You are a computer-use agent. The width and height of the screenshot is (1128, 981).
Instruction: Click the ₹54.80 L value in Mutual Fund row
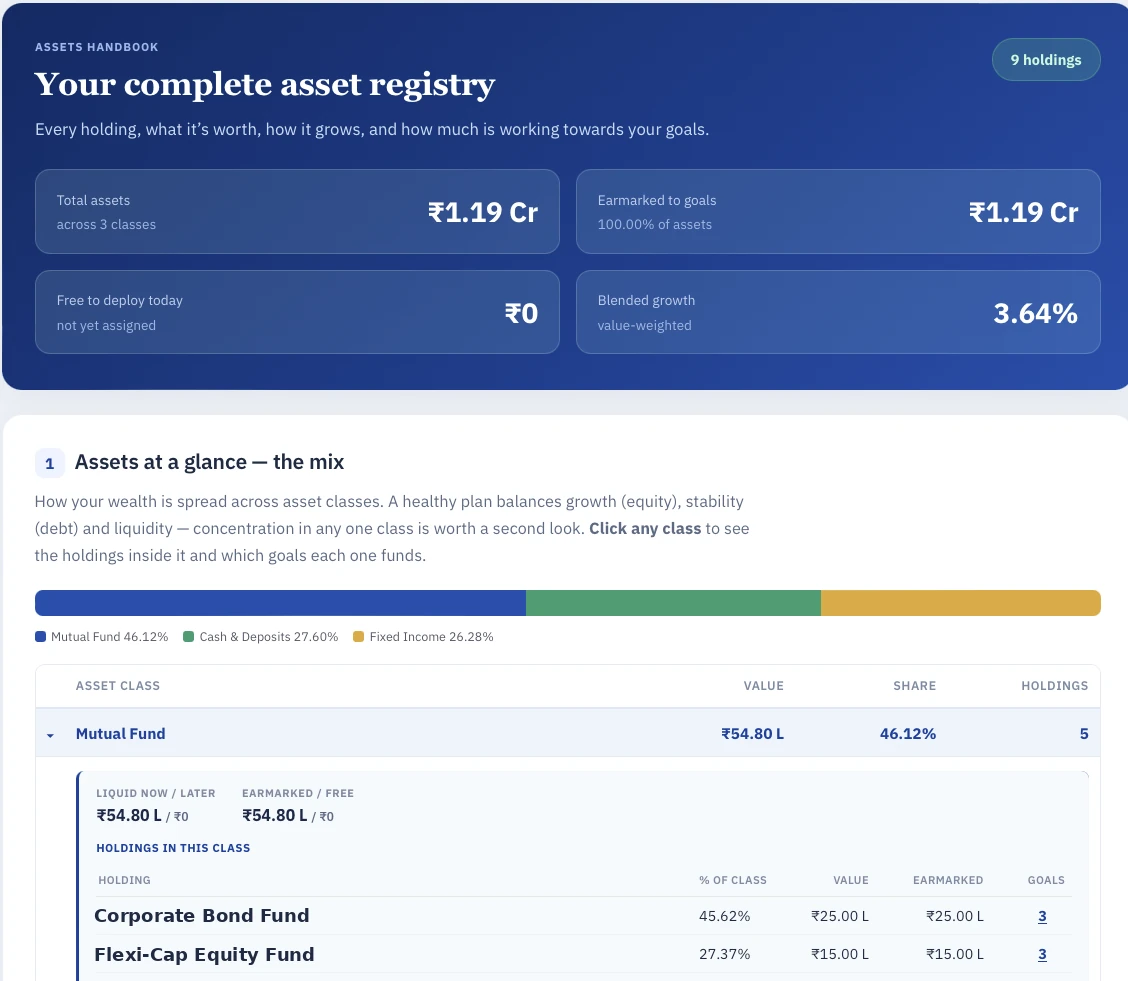(752, 734)
